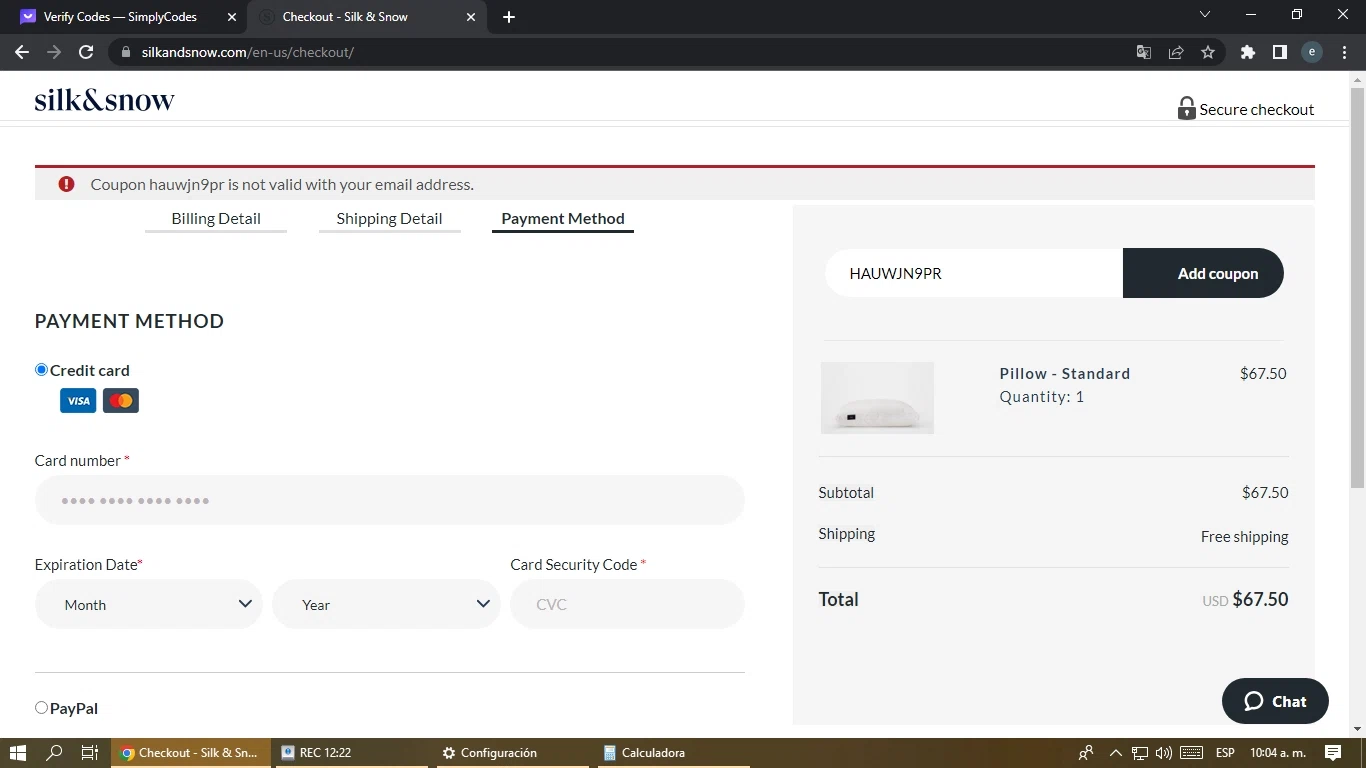1366x768 pixels.
Task: Open the touch keyboard tray icon
Action: (x=1191, y=753)
